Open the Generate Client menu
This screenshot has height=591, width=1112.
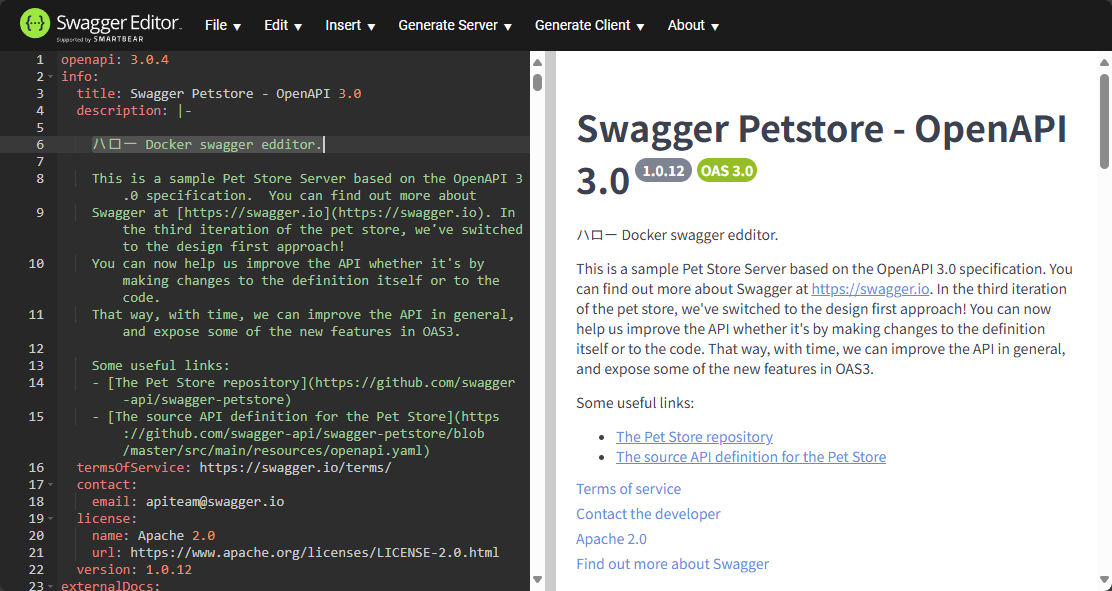point(589,25)
